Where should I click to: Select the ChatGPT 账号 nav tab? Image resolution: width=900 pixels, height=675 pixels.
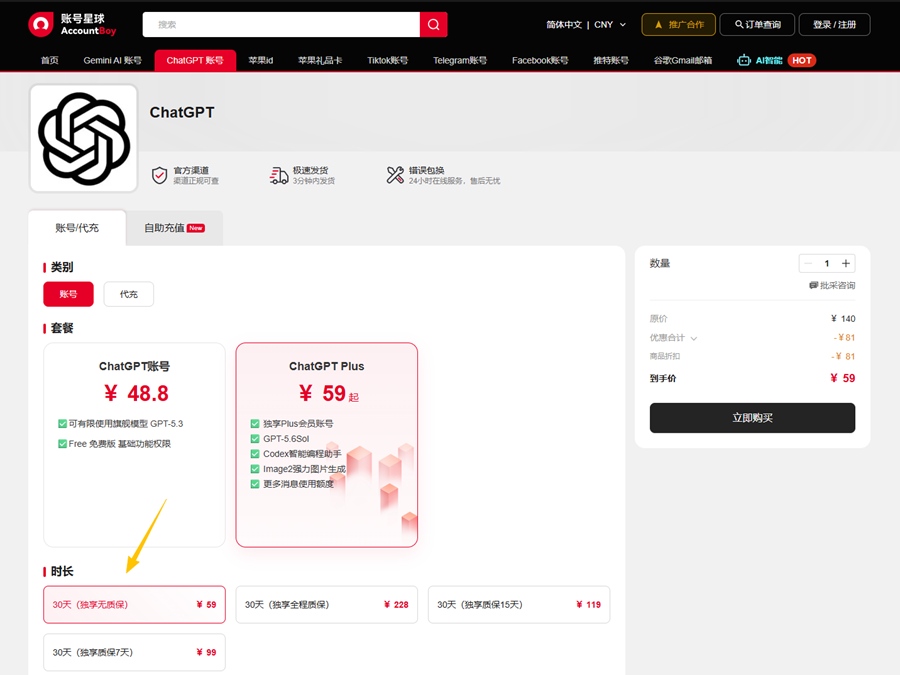pyautogui.click(x=195, y=60)
